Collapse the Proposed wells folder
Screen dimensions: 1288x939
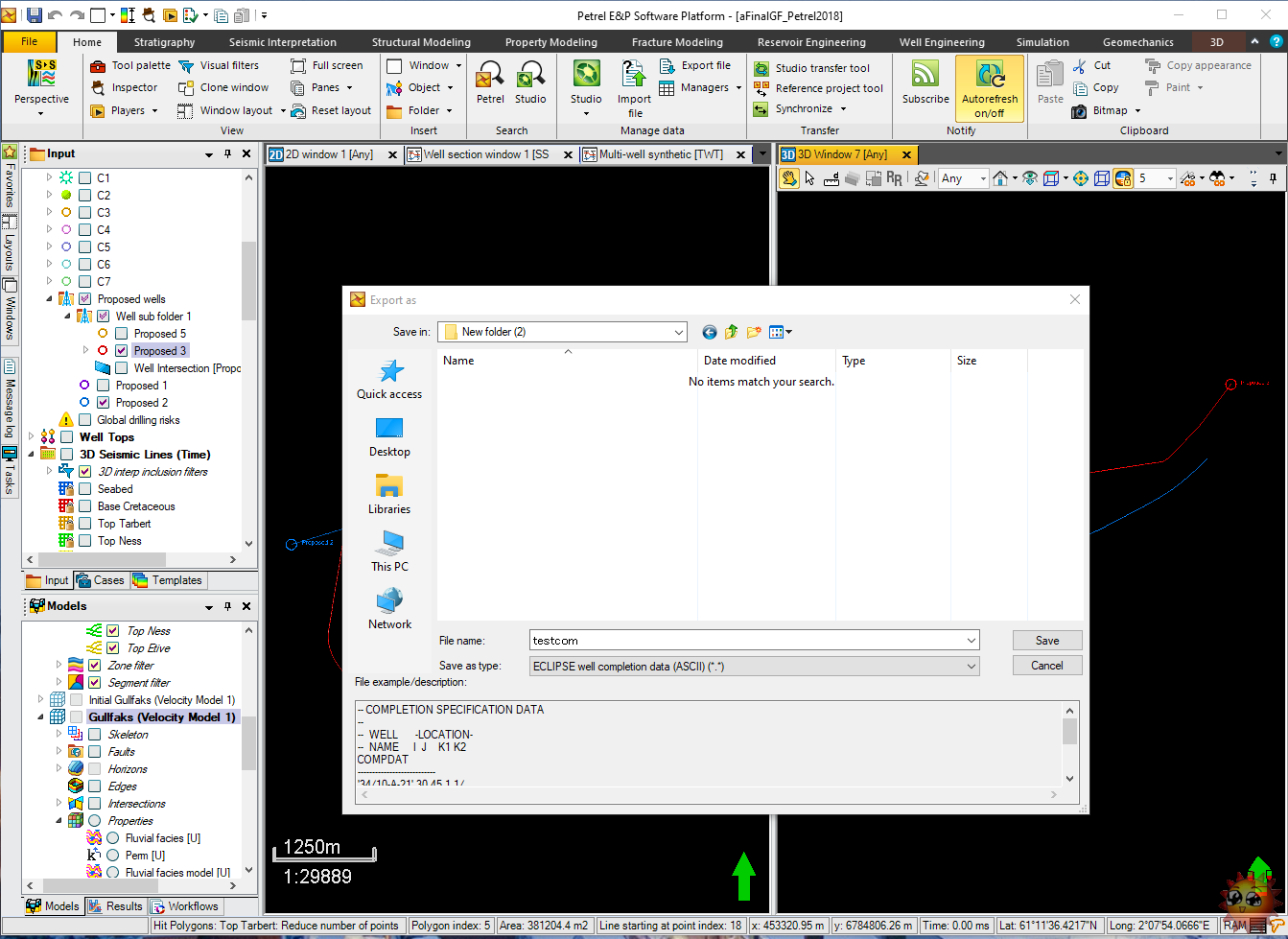(49, 299)
